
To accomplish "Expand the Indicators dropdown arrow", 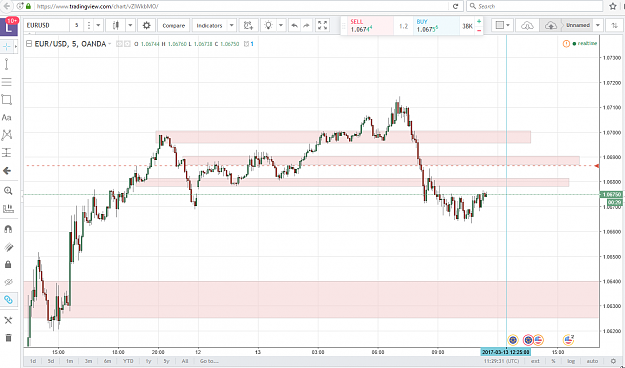I will click(x=231, y=26).
